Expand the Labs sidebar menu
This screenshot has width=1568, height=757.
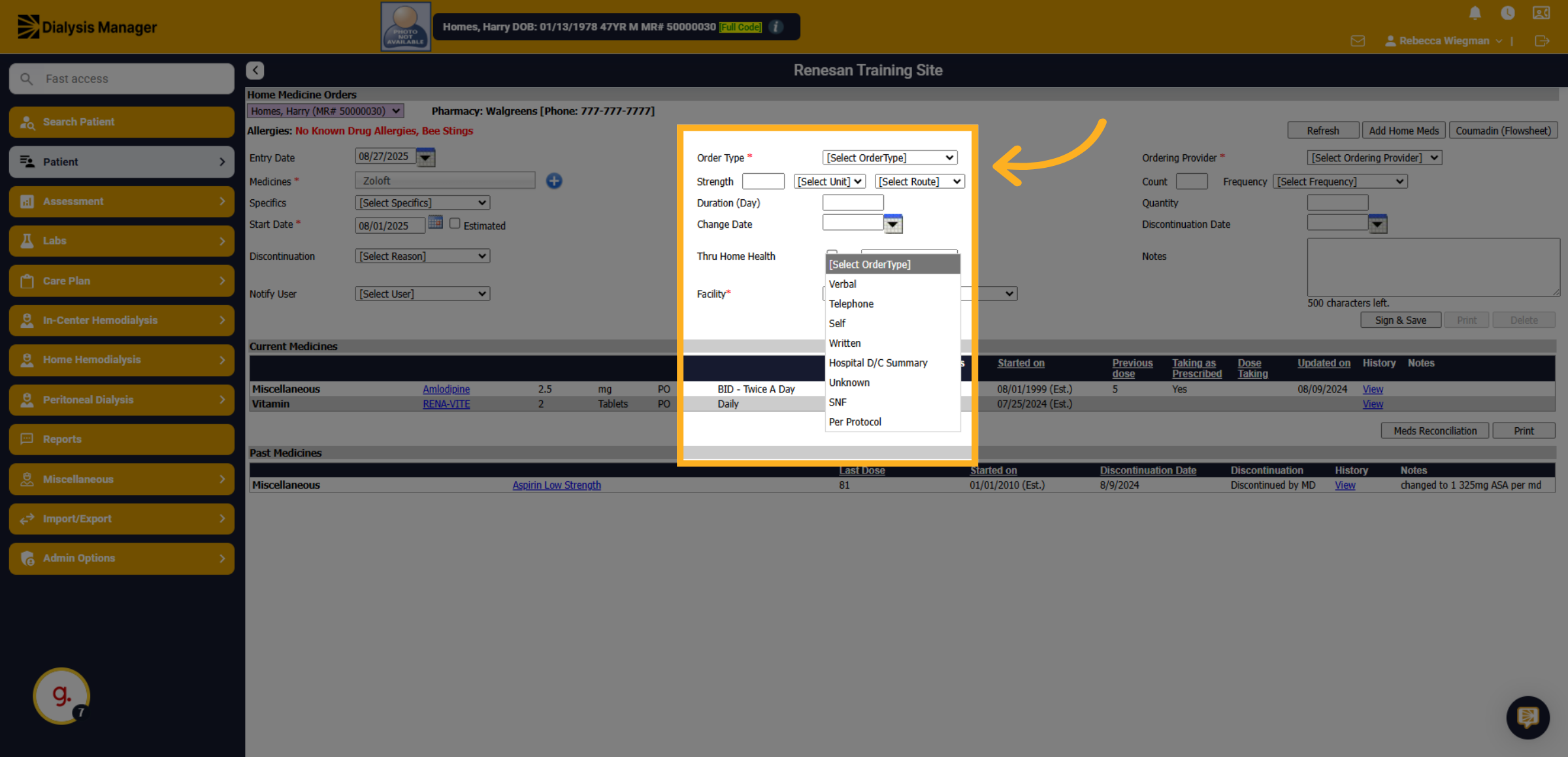click(x=122, y=241)
